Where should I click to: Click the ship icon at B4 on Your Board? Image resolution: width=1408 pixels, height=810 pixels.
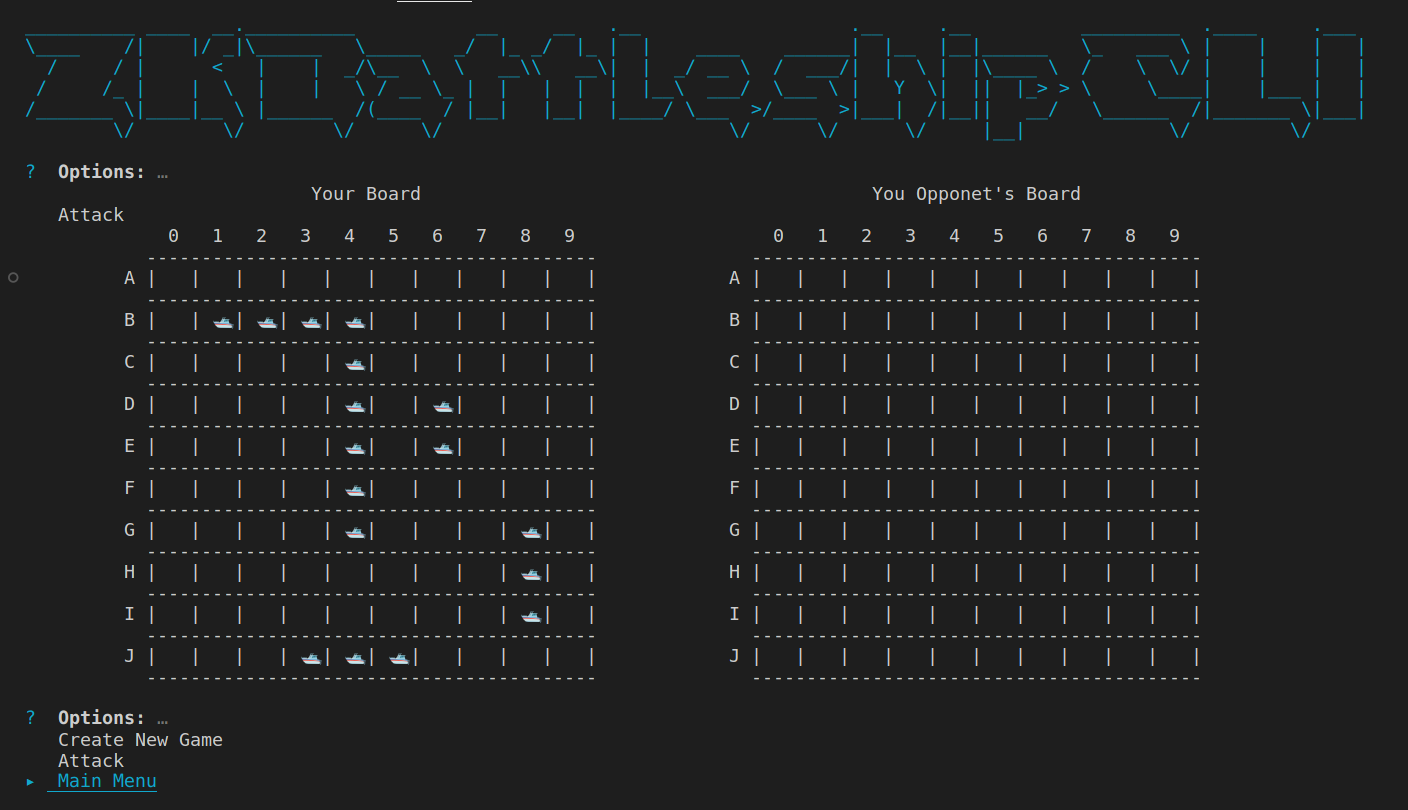click(355, 322)
